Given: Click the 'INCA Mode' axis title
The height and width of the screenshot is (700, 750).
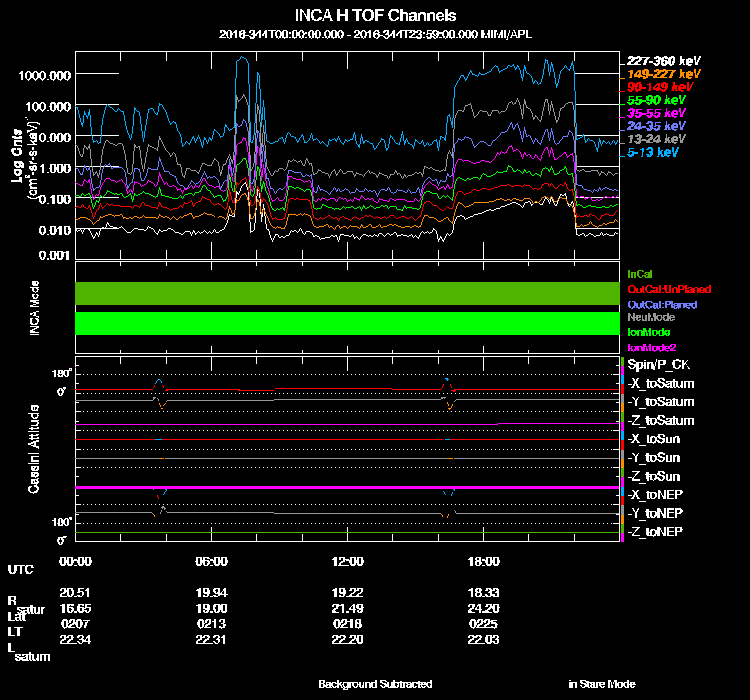Looking at the screenshot, I should coord(35,308).
